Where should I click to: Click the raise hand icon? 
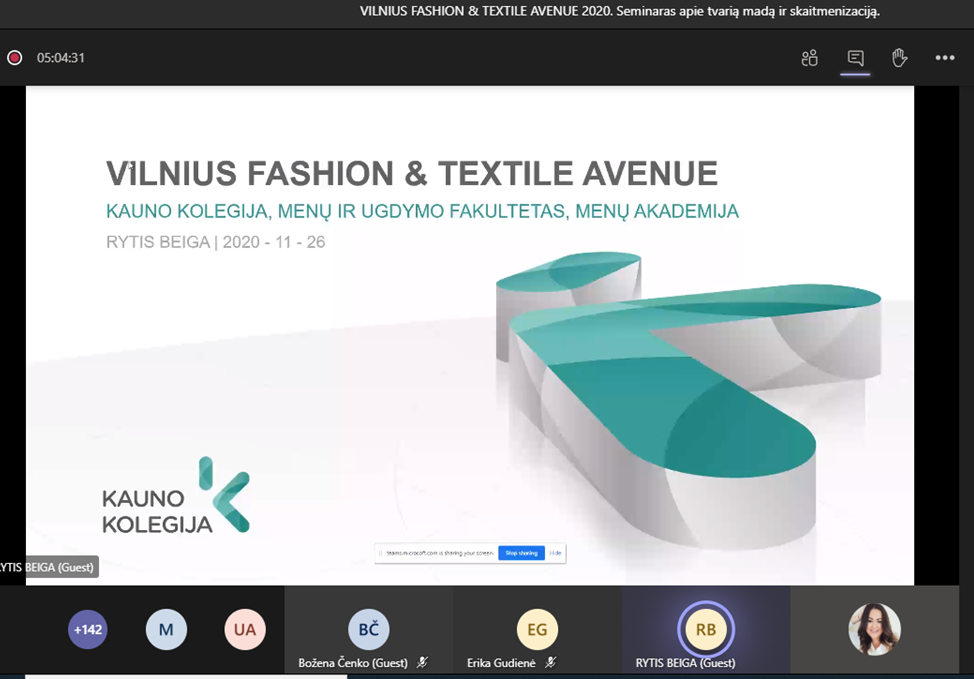coord(899,58)
